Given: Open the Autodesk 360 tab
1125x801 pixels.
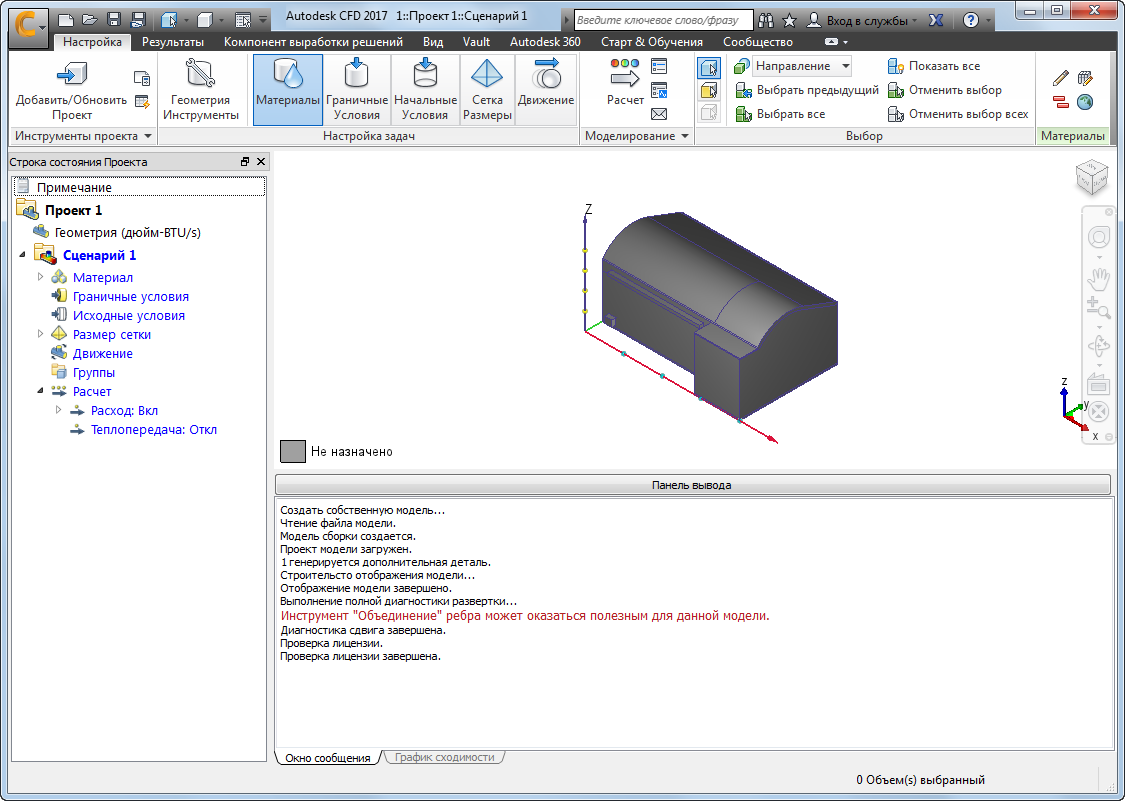Looking at the screenshot, I should click(545, 42).
